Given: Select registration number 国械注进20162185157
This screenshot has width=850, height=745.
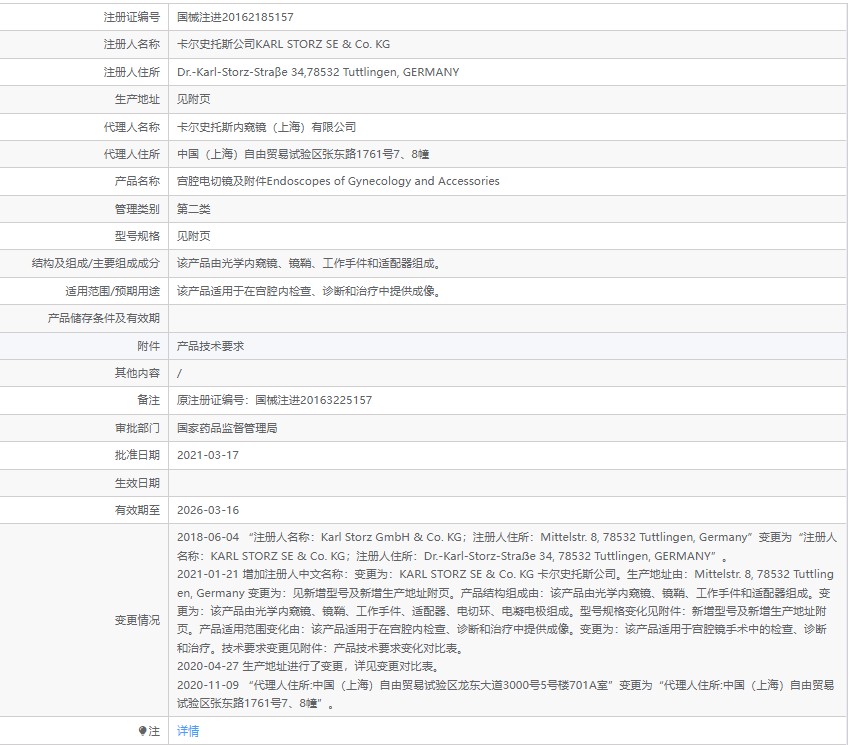Looking at the screenshot, I should 235,17.
